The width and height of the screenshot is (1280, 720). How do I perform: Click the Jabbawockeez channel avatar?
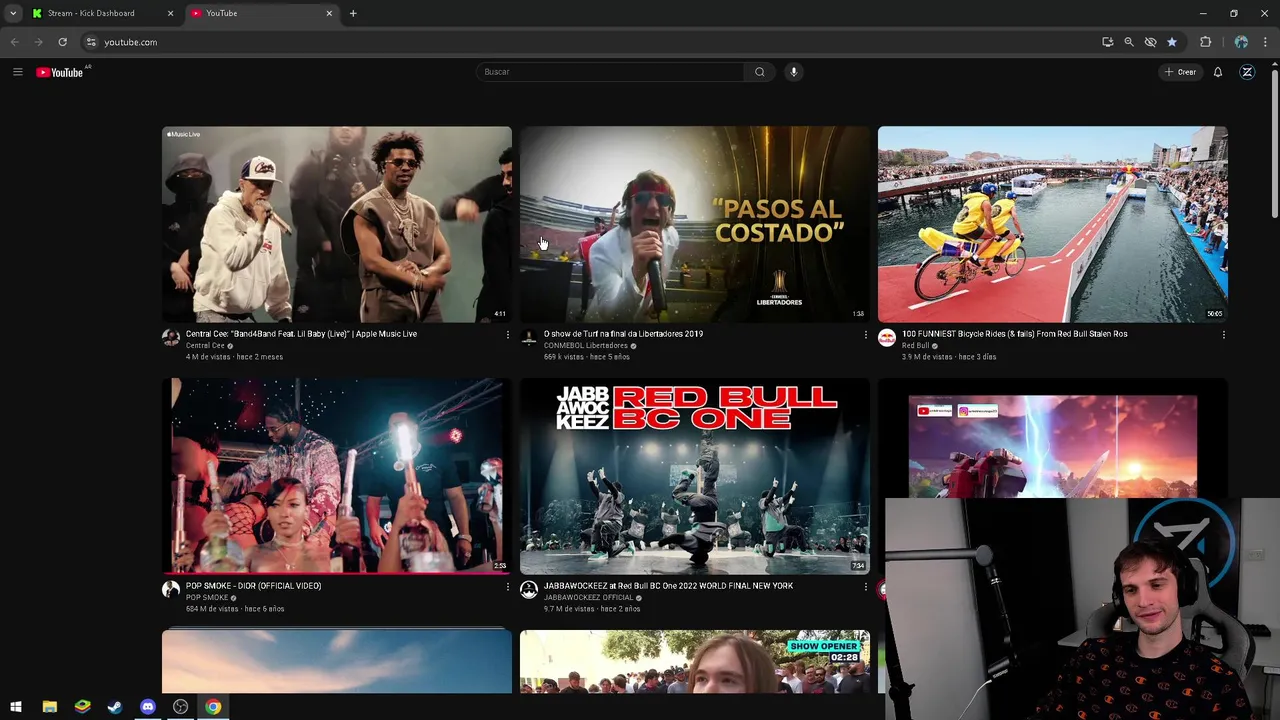coord(529,590)
